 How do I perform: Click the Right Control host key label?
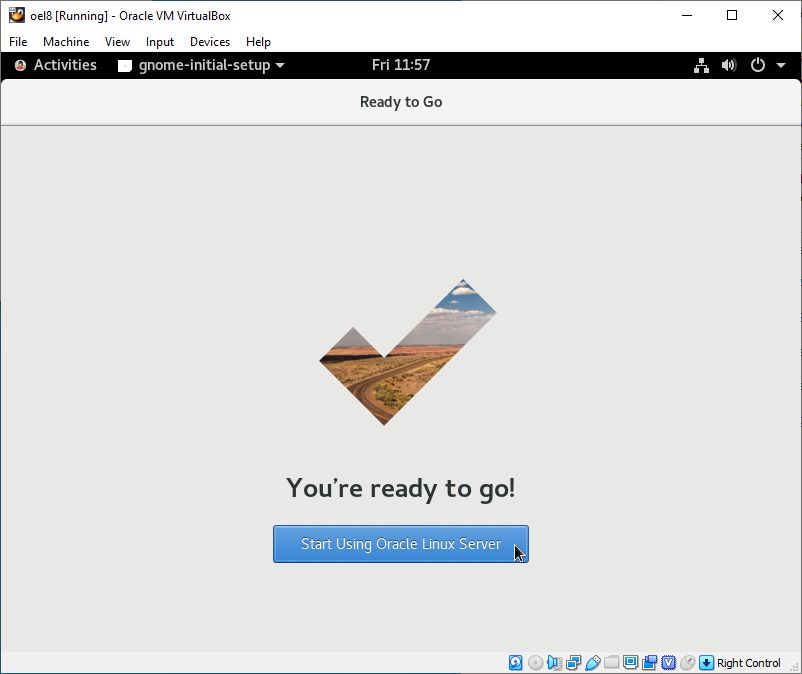(x=748, y=663)
